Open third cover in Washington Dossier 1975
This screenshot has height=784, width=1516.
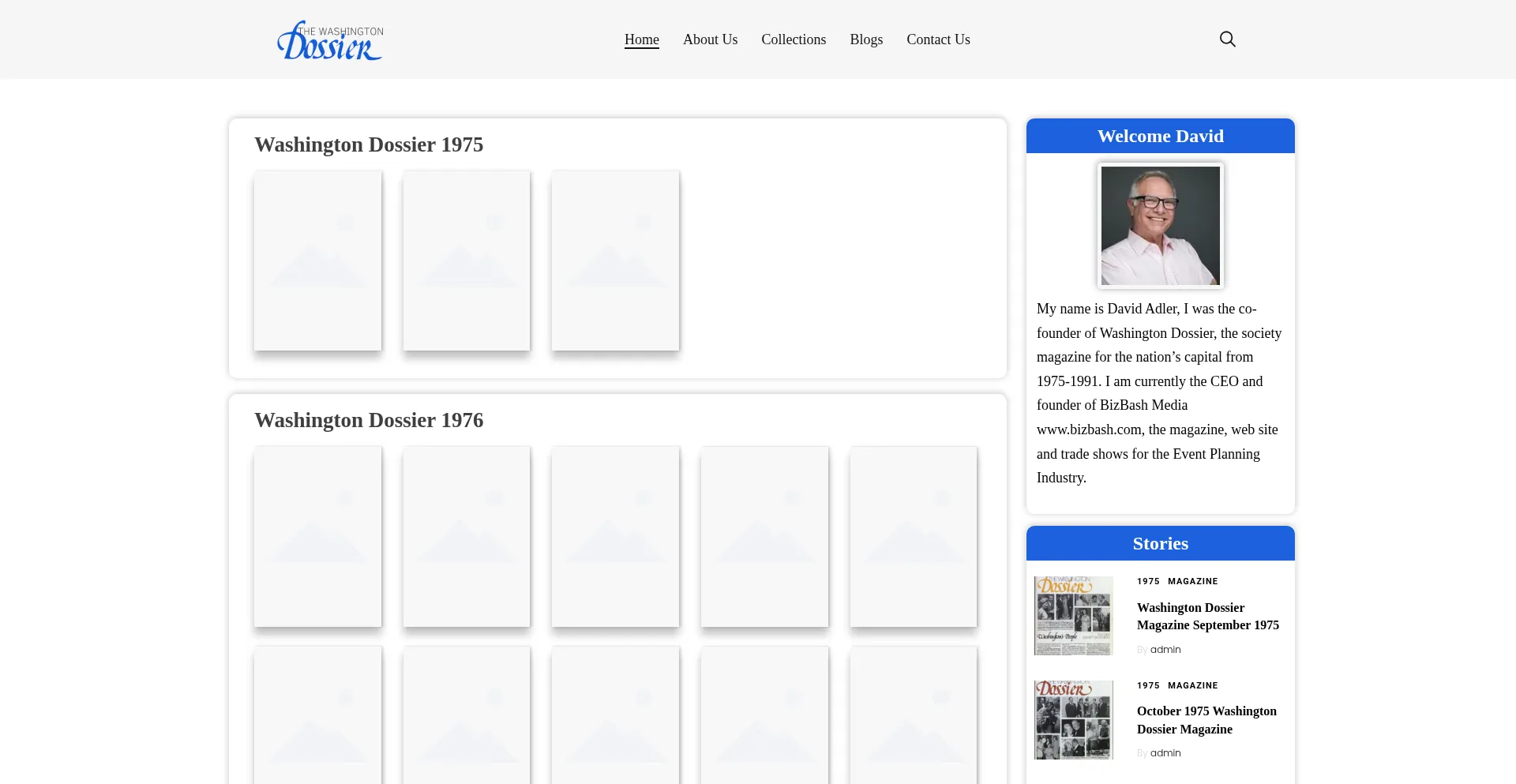615,261
